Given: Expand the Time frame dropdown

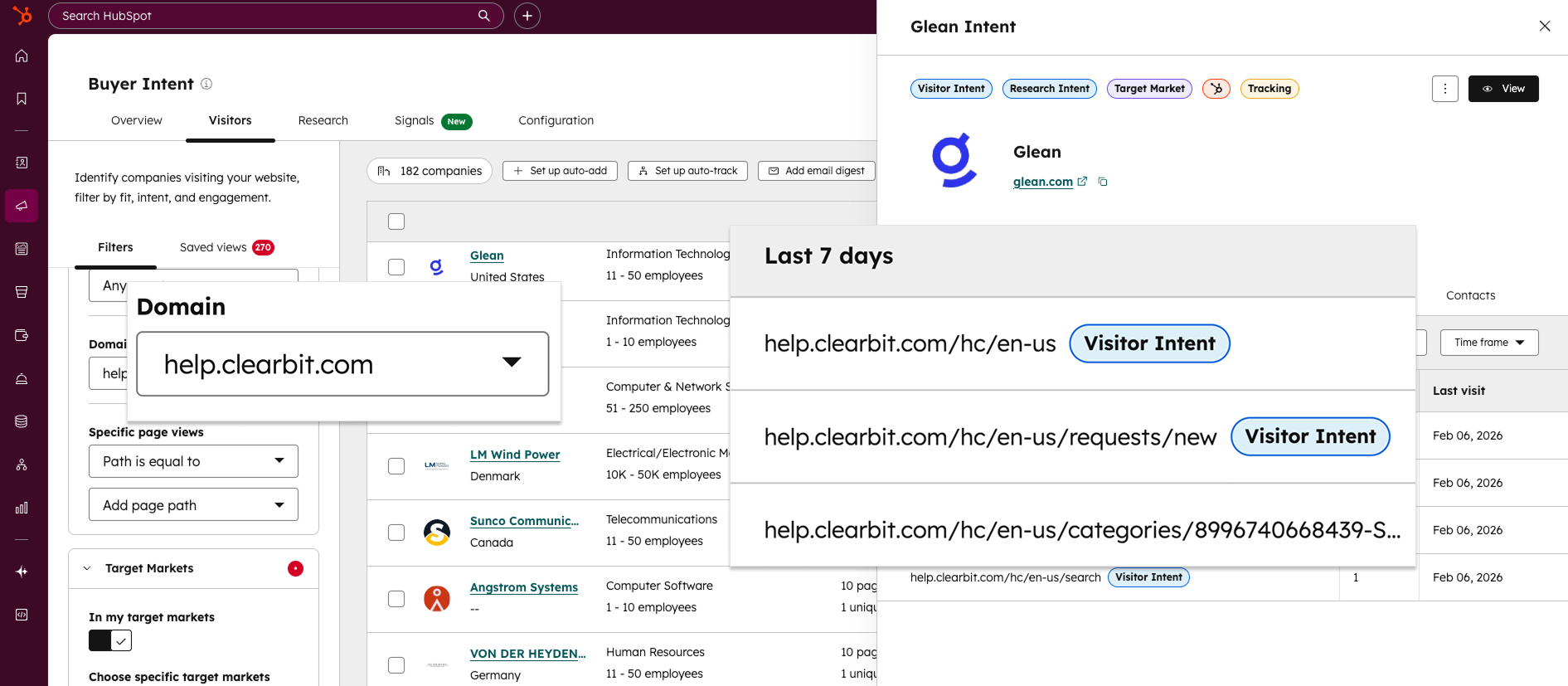Looking at the screenshot, I should coord(1488,343).
